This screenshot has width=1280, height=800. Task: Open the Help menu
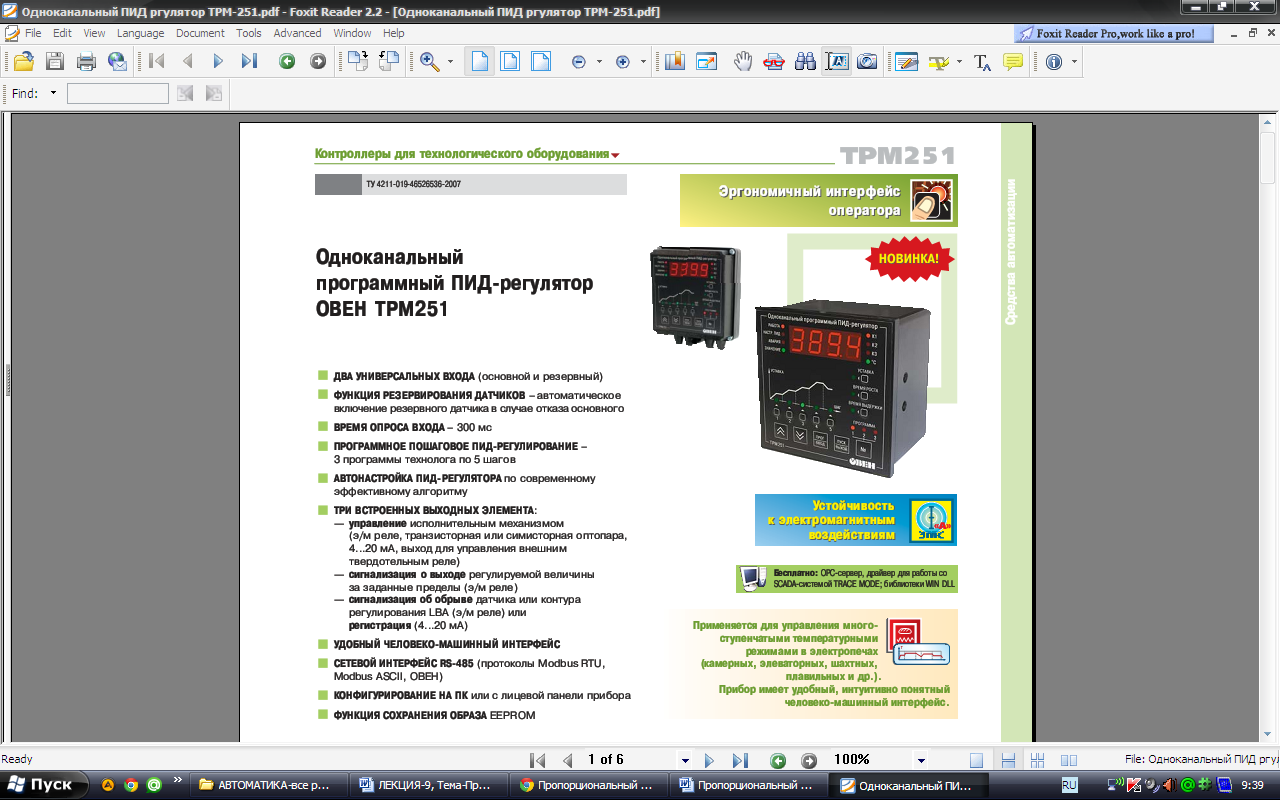click(394, 33)
